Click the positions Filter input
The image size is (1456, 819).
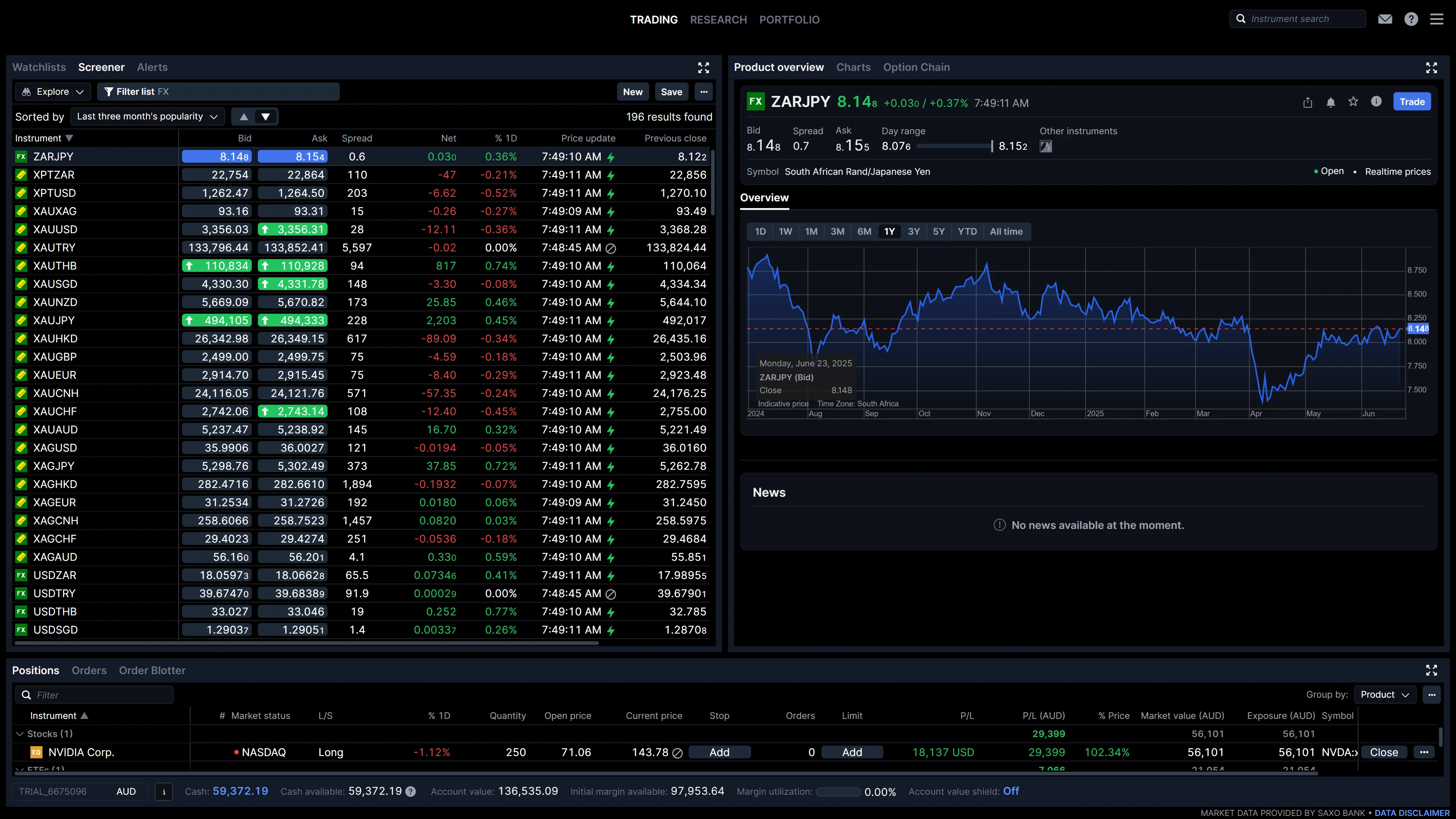(94, 695)
